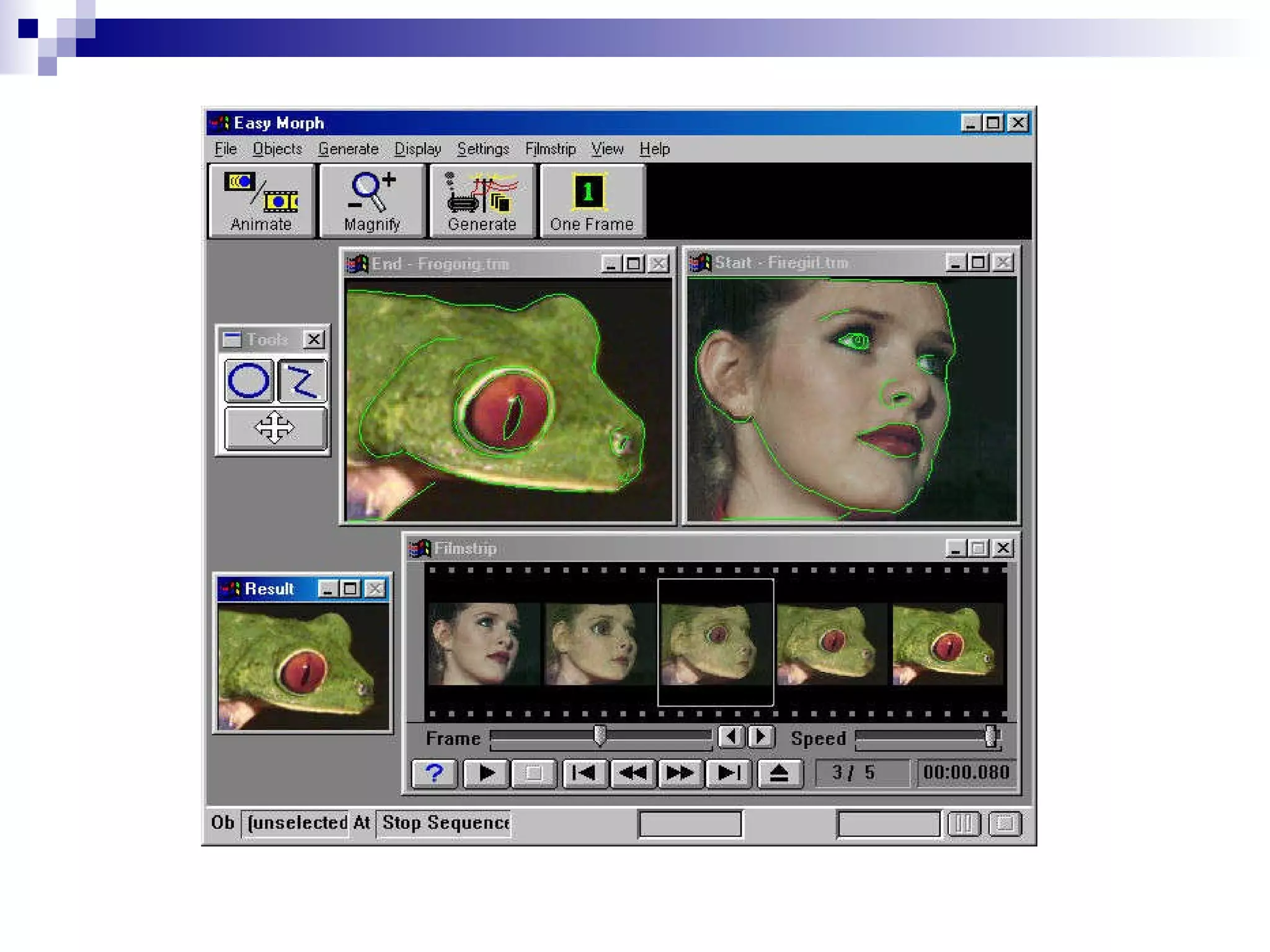Click the filmstrip help question mark
1270x952 pixels.
coord(434,773)
